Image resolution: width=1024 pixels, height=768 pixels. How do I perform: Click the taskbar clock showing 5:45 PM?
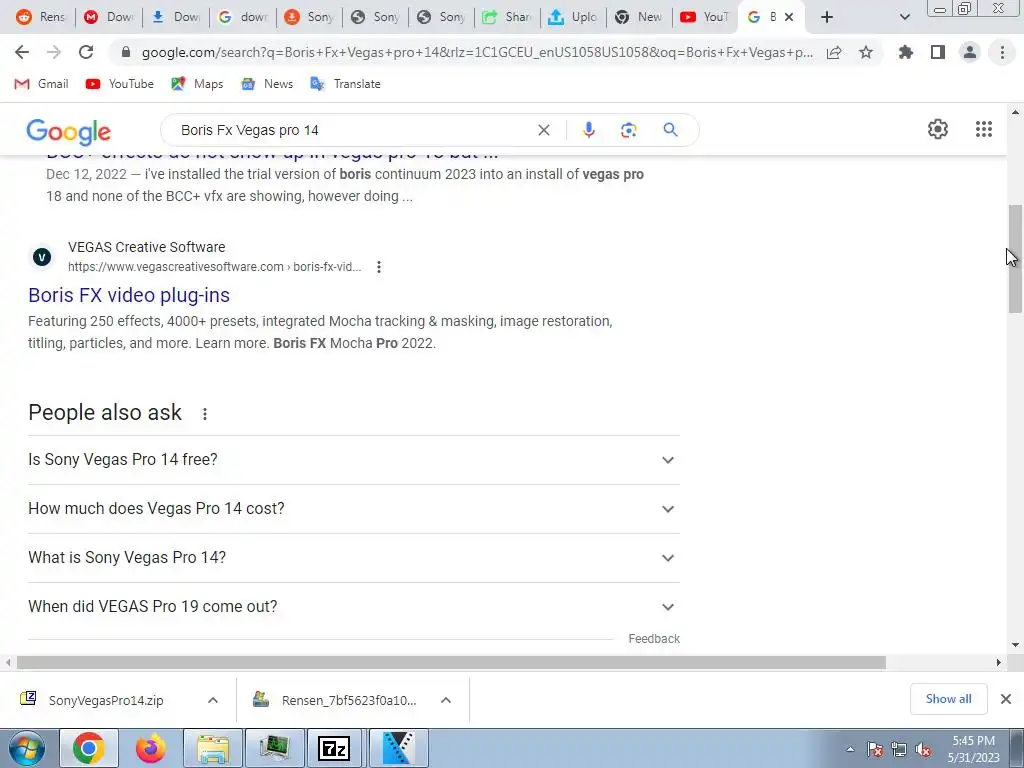click(973, 749)
